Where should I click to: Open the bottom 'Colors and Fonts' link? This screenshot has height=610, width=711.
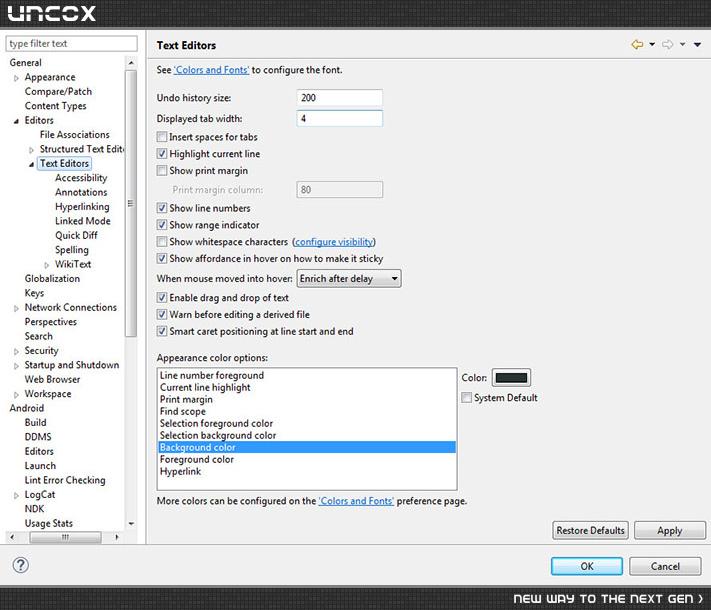pyautogui.click(x=356, y=501)
